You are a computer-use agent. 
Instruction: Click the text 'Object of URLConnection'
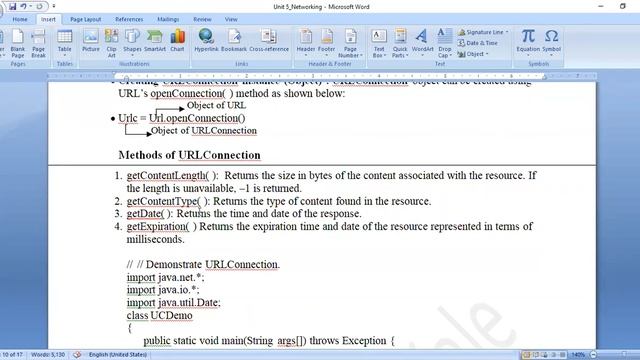click(204, 131)
